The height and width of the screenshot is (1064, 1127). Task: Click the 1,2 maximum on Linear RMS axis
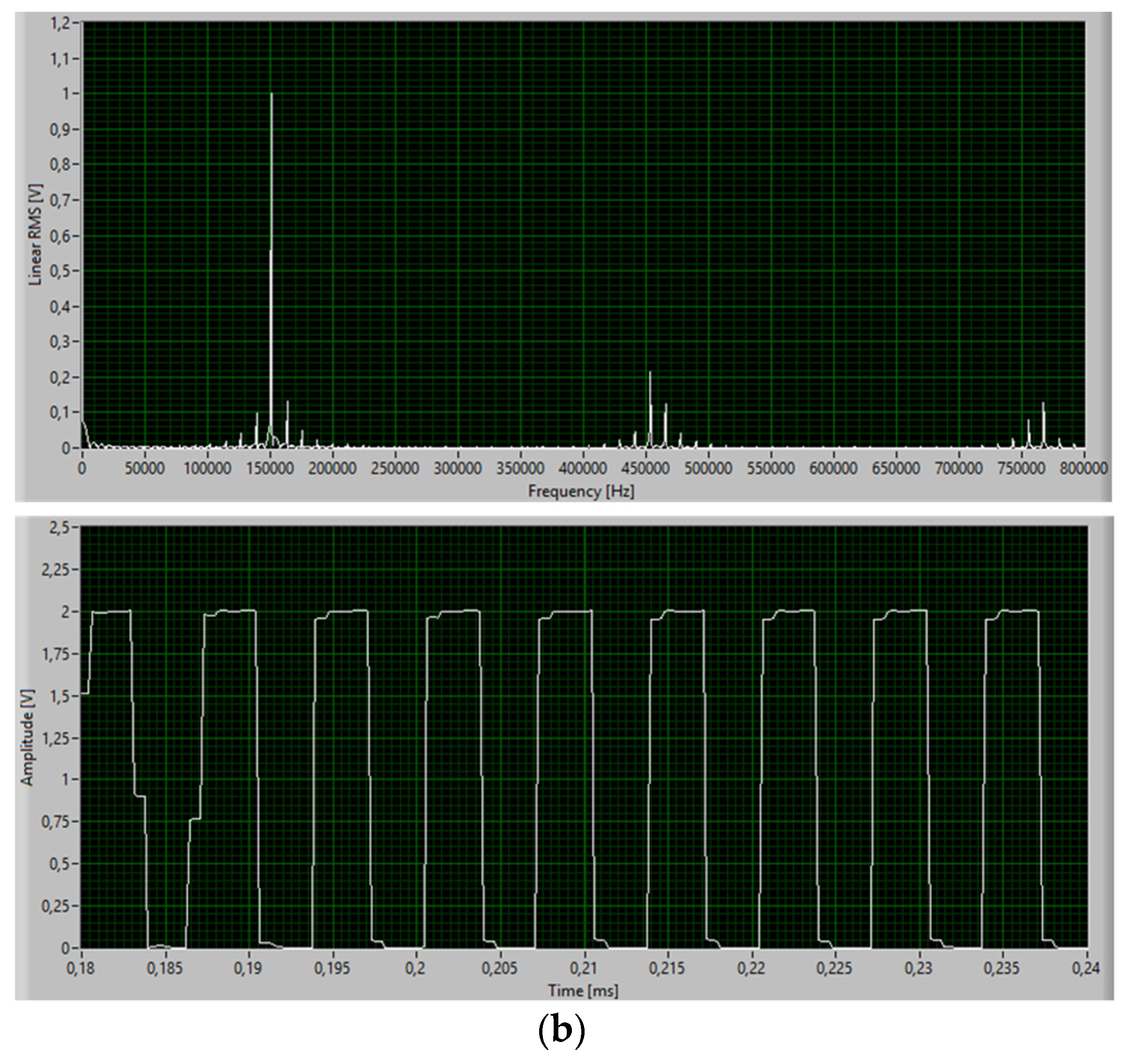tap(61, 23)
